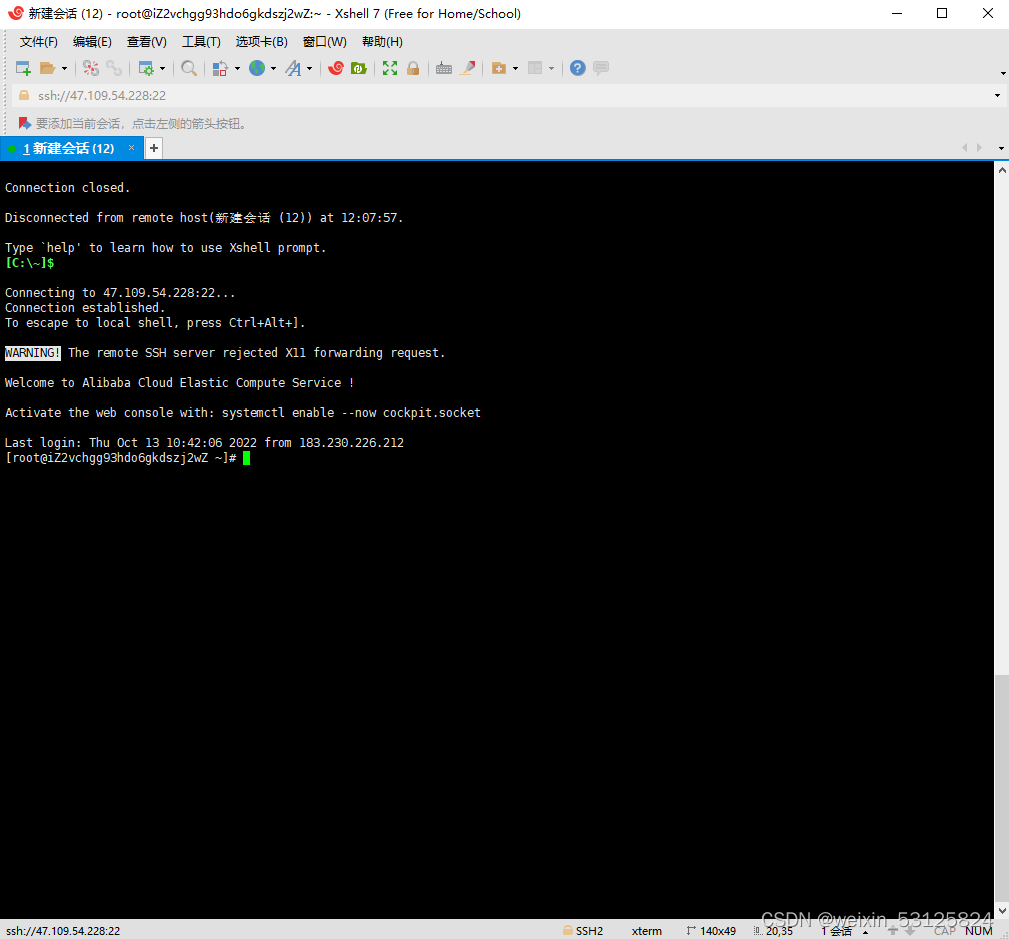
Task: Open Help blue question mark icon
Action: [578, 68]
